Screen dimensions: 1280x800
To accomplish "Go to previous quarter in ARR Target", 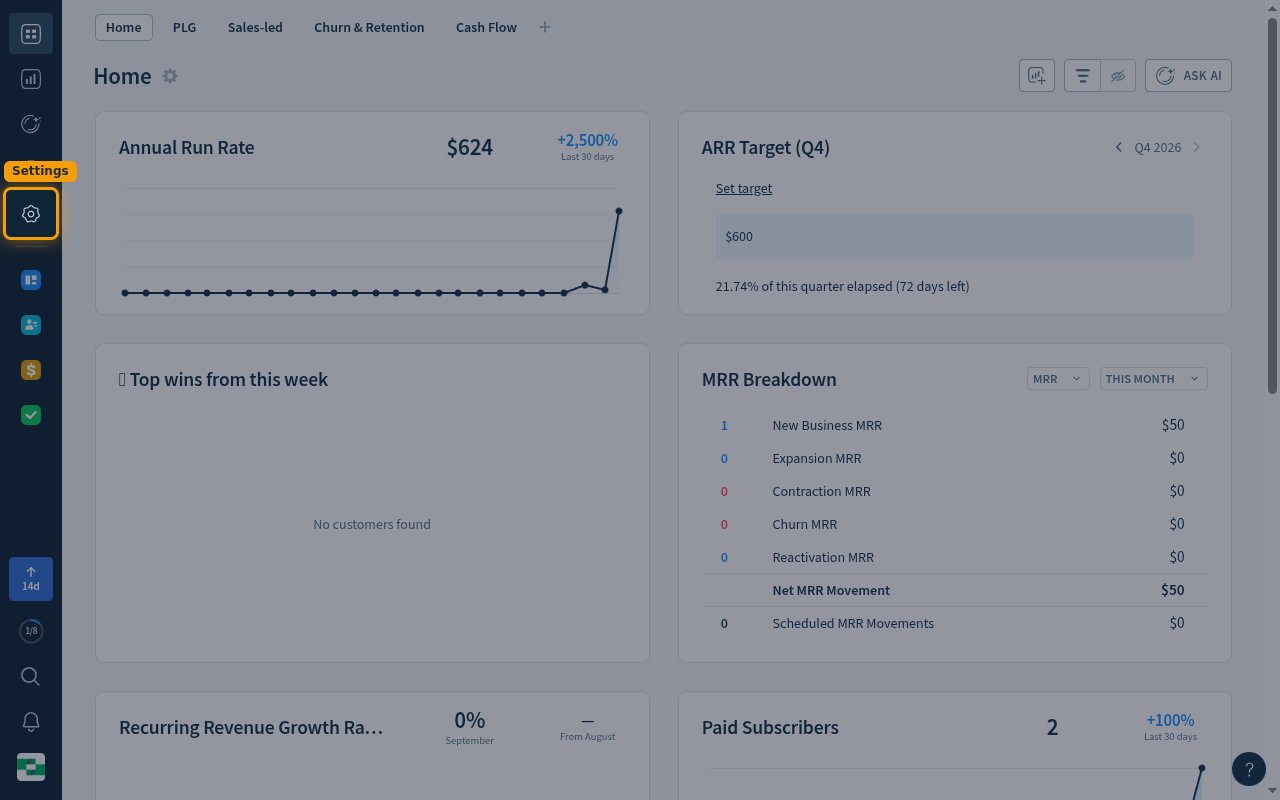I will click(x=1119, y=147).
